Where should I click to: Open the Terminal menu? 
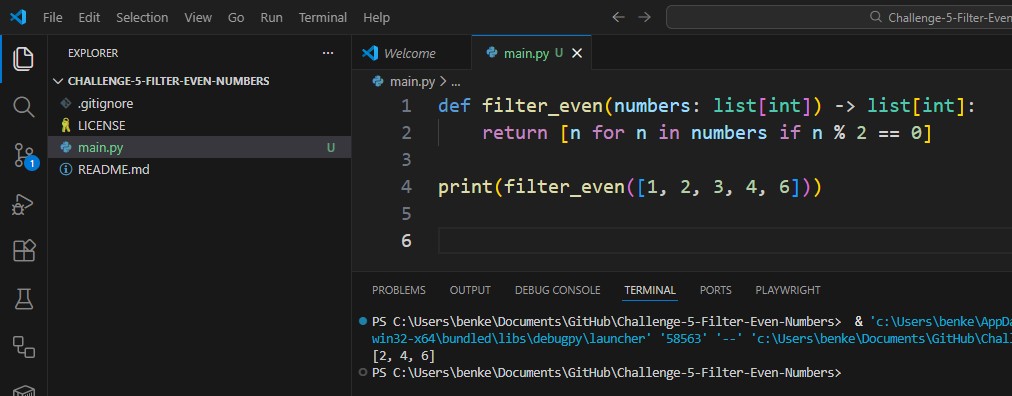coord(323,17)
